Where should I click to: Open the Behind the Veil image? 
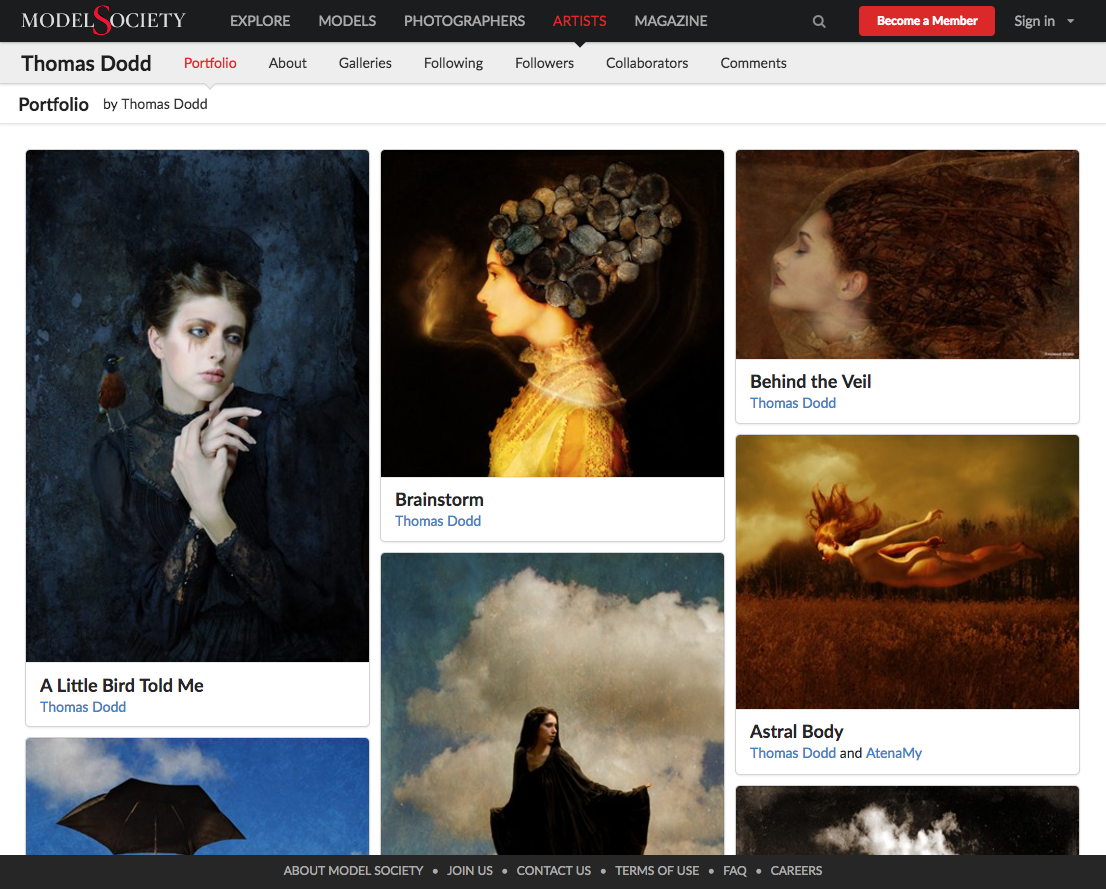coord(907,254)
